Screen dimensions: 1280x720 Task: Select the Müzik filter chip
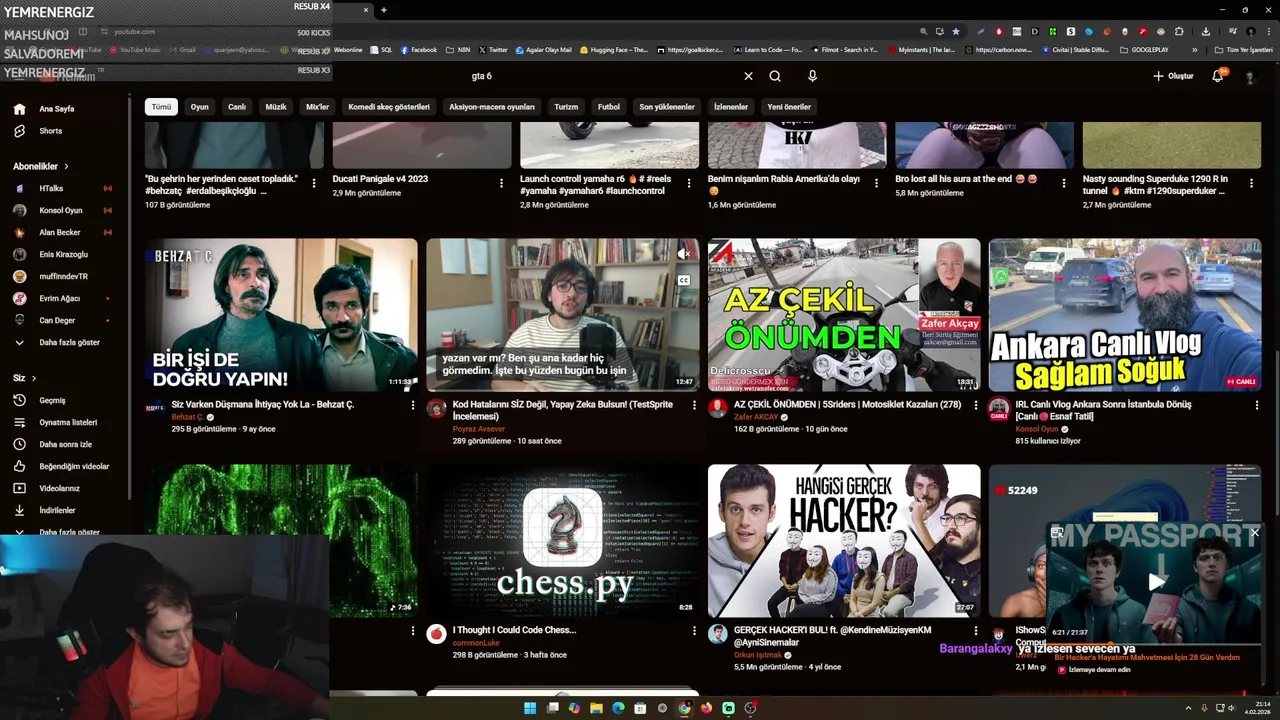[276, 107]
